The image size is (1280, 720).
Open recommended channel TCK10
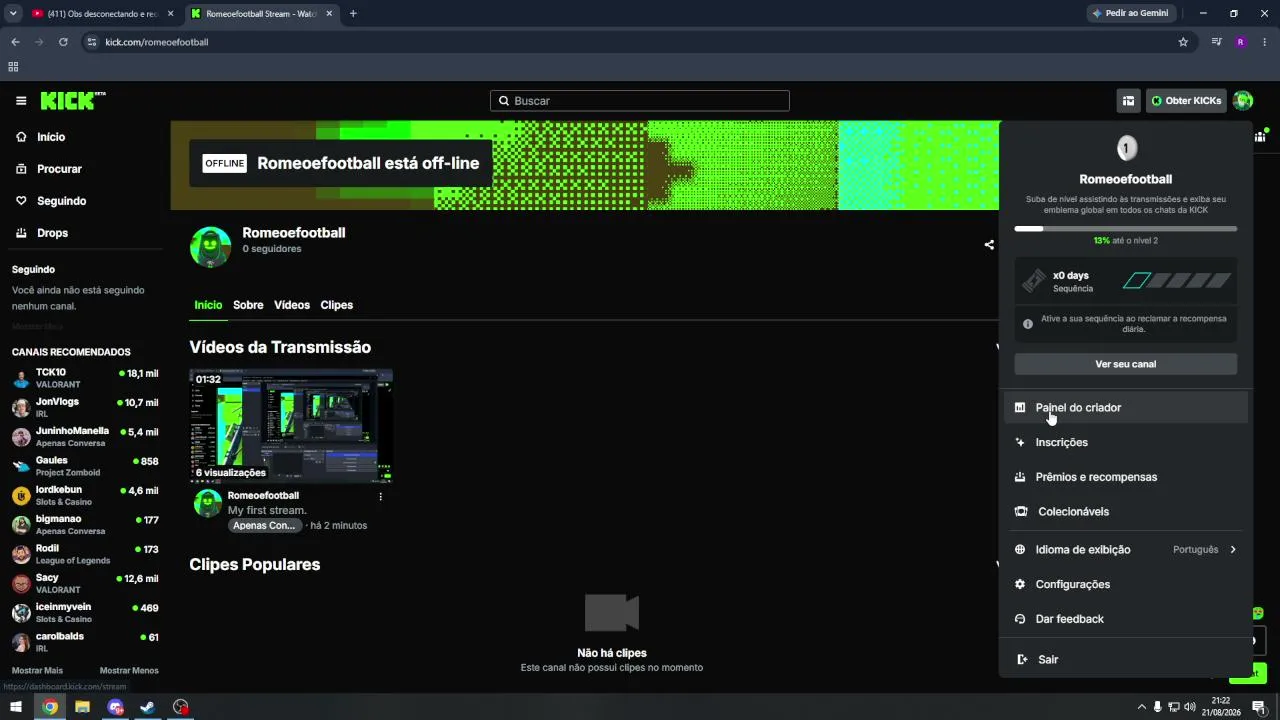point(85,378)
